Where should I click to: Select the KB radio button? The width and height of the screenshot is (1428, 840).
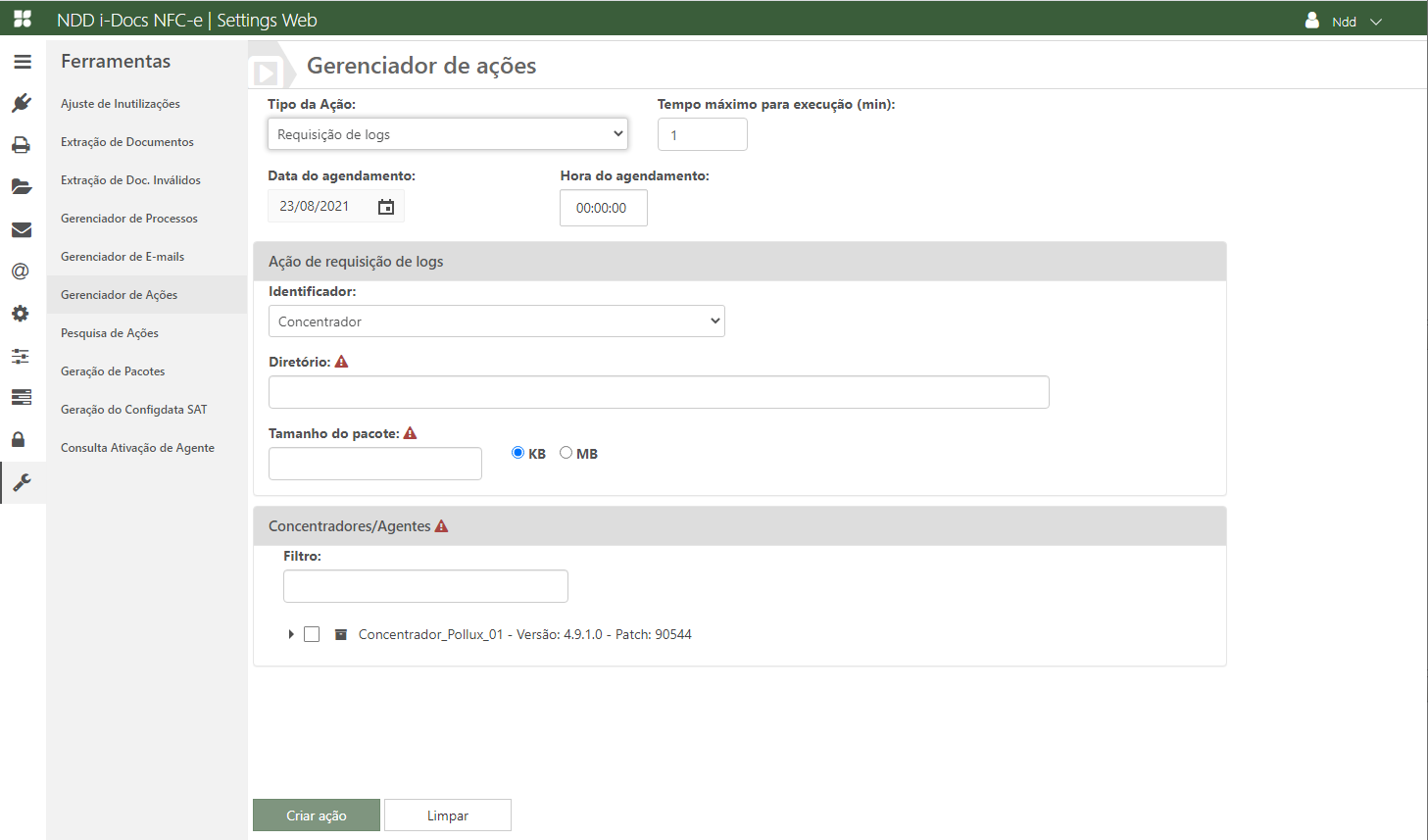coord(518,453)
